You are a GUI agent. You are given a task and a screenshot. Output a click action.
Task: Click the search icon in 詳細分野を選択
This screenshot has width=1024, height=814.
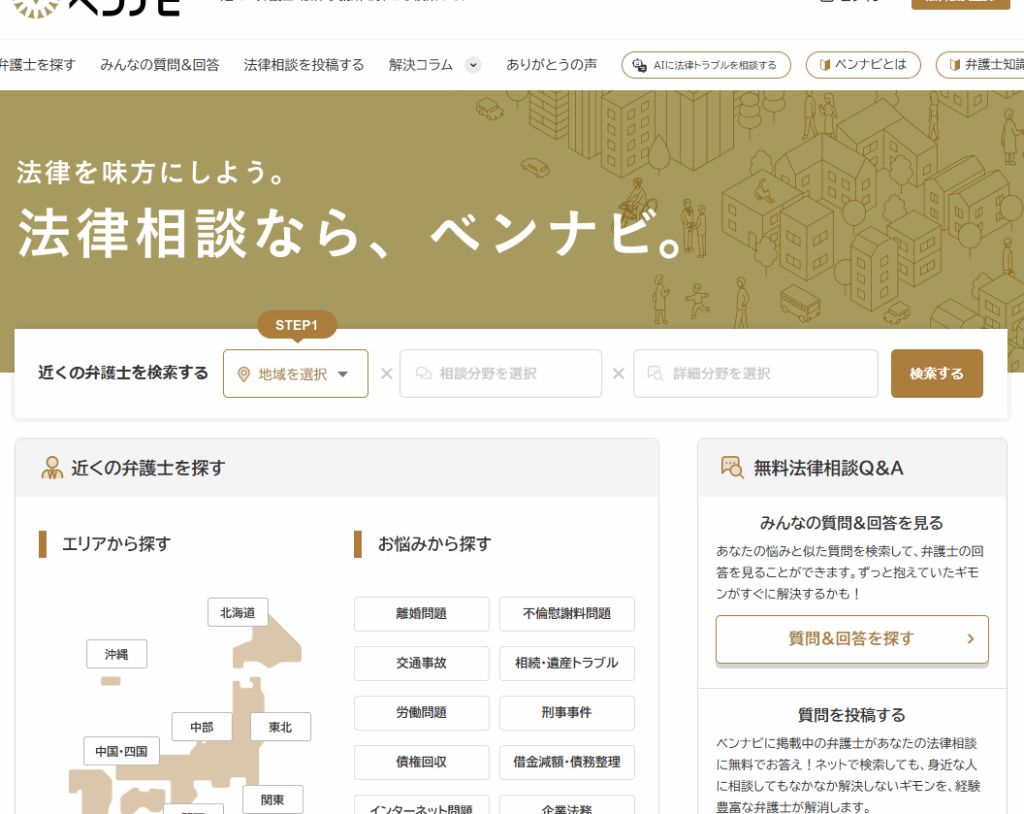(655, 374)
